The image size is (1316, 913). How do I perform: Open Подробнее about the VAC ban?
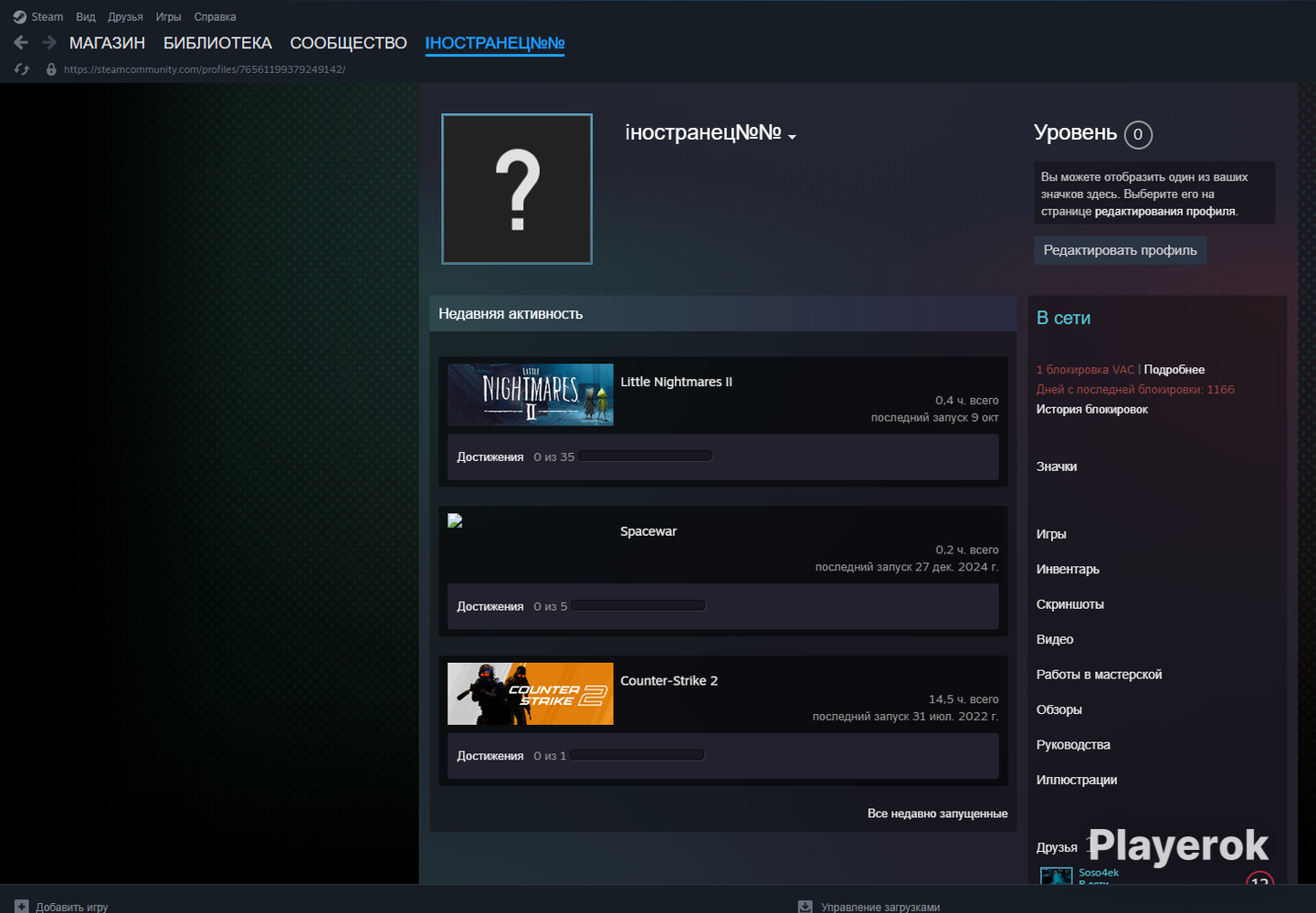(x=1174, y=370)
